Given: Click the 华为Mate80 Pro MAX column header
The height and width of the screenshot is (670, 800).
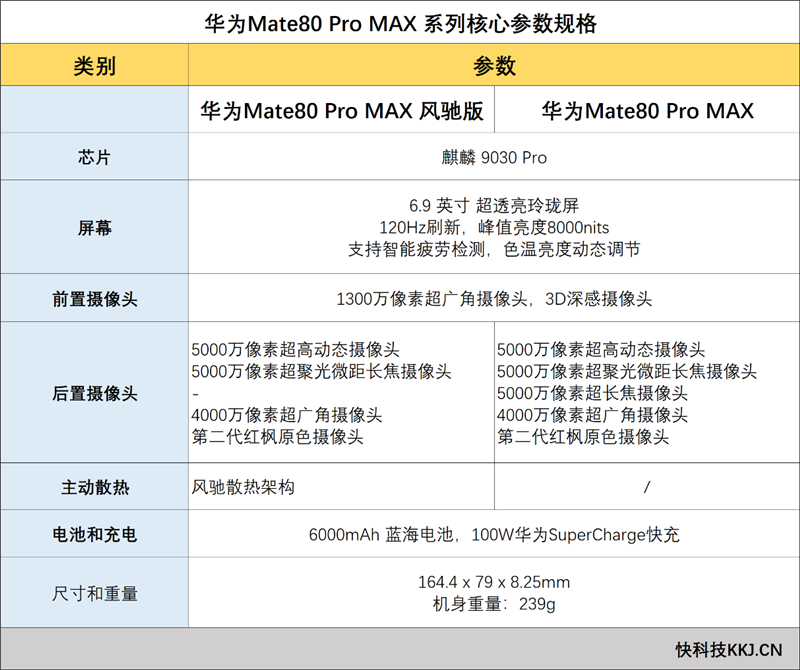Looking at the screenshot, I should coord(644,111).
